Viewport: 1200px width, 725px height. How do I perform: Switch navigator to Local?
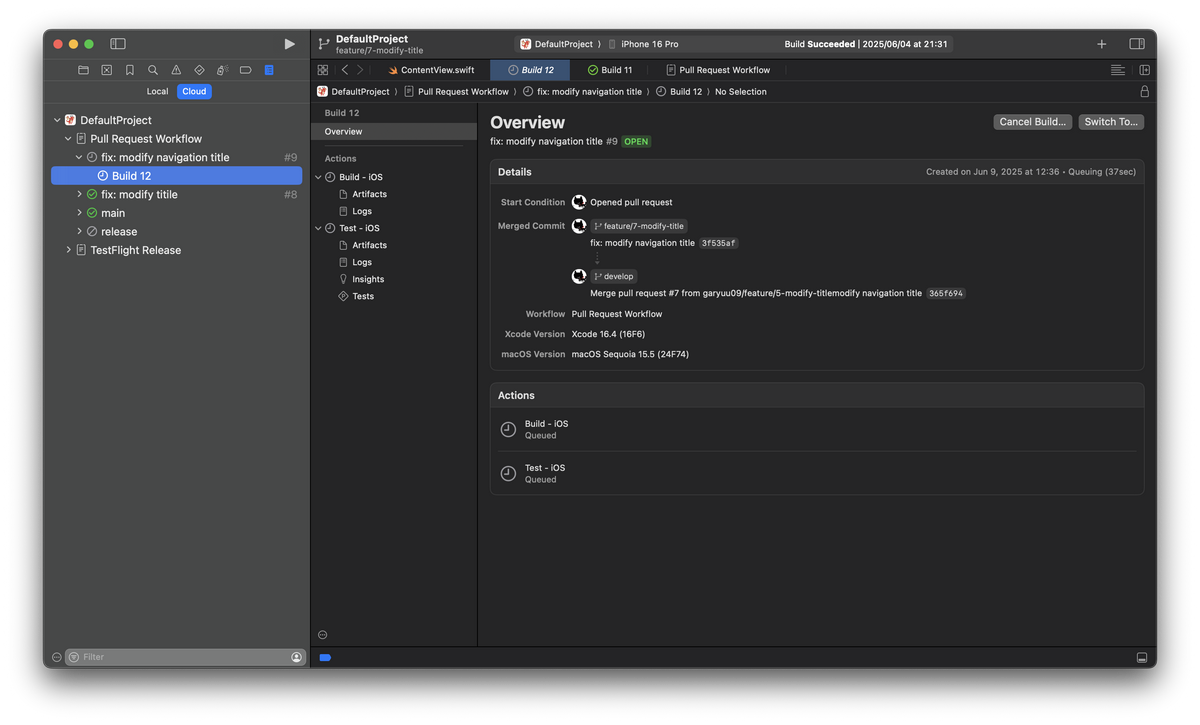pos(158,91)
